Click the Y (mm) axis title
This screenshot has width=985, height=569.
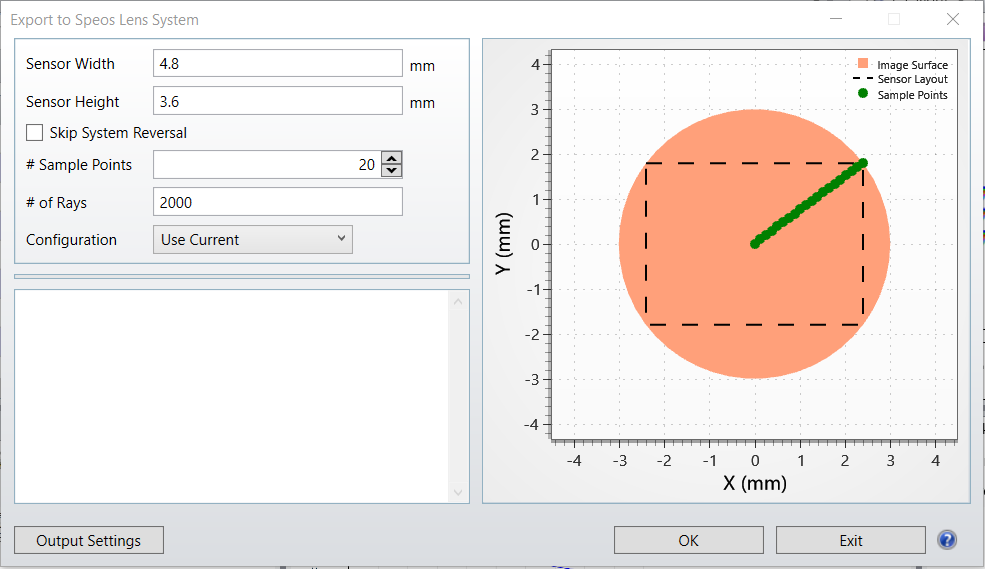[x=503, y=244]
